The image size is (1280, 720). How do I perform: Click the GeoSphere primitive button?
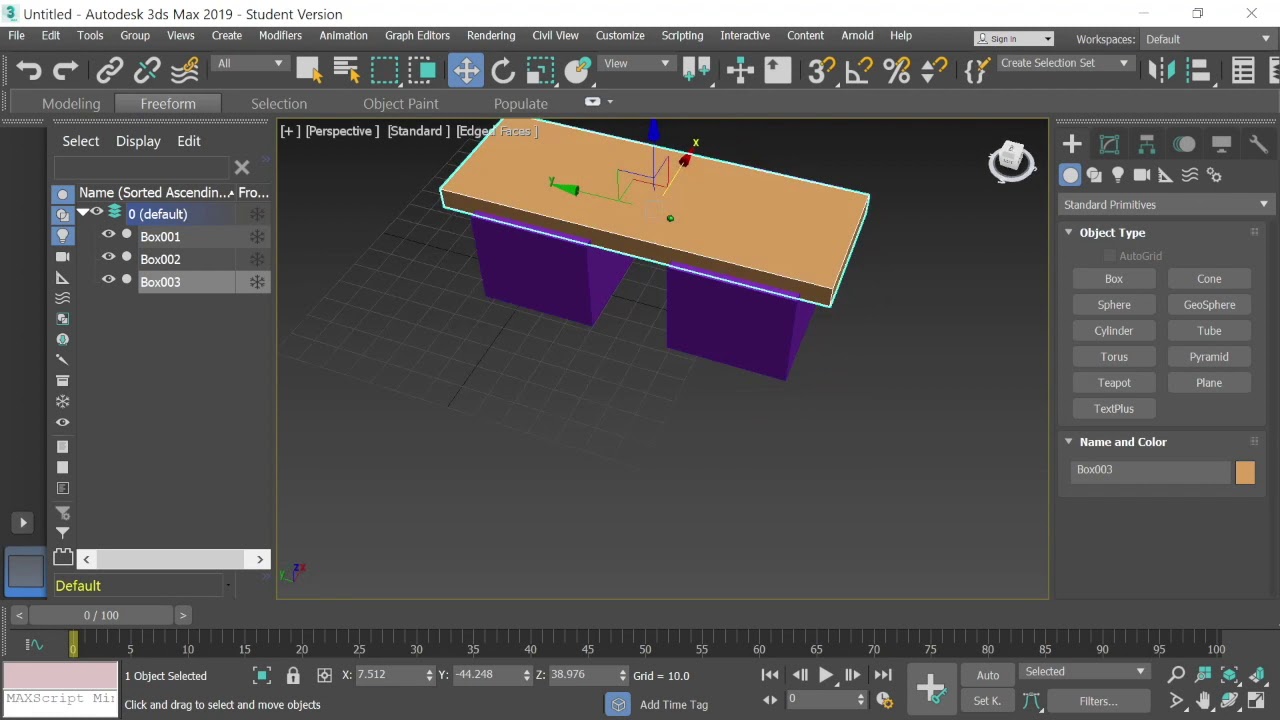(1209, 305)
